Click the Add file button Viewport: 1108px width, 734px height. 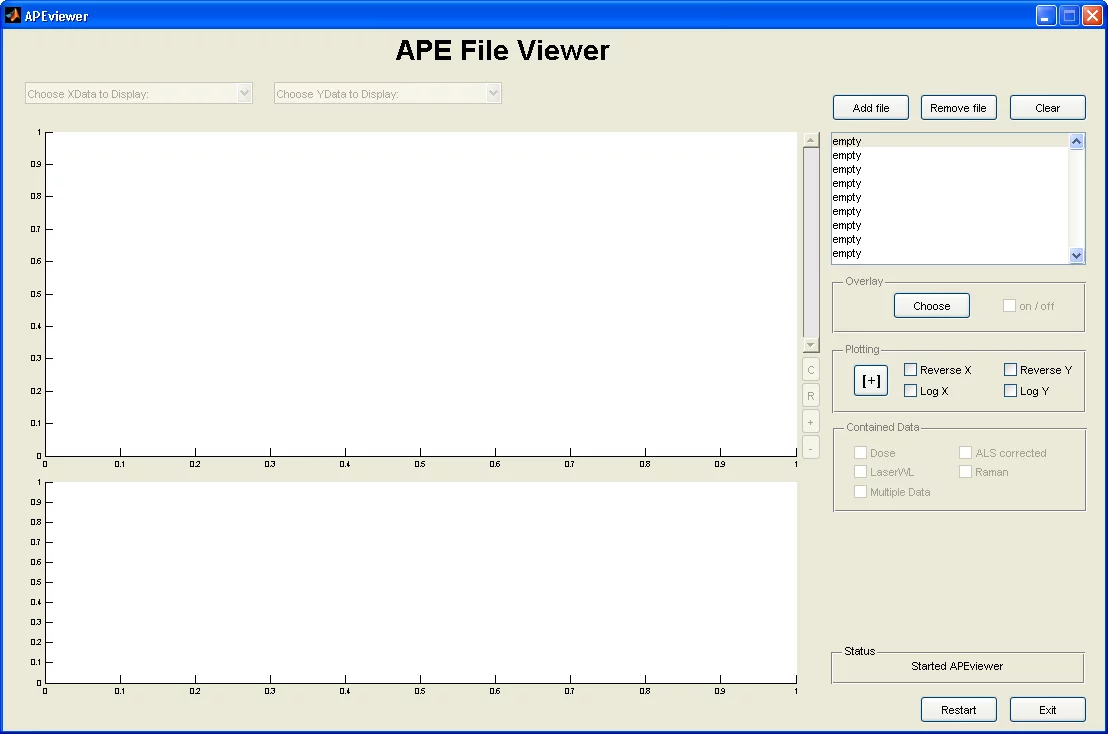pyautogui.click(x=871, y=108)
